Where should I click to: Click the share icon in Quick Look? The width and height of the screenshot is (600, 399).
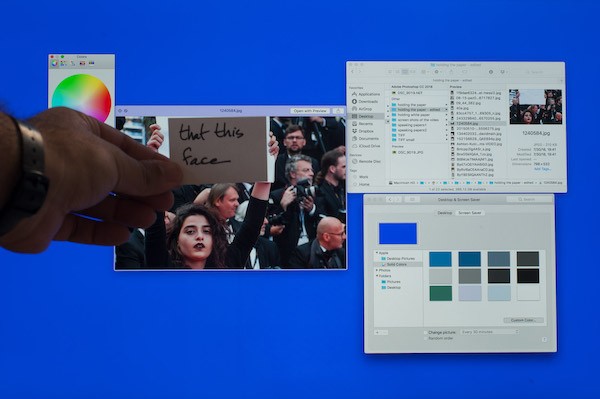[x=338, y=111]
